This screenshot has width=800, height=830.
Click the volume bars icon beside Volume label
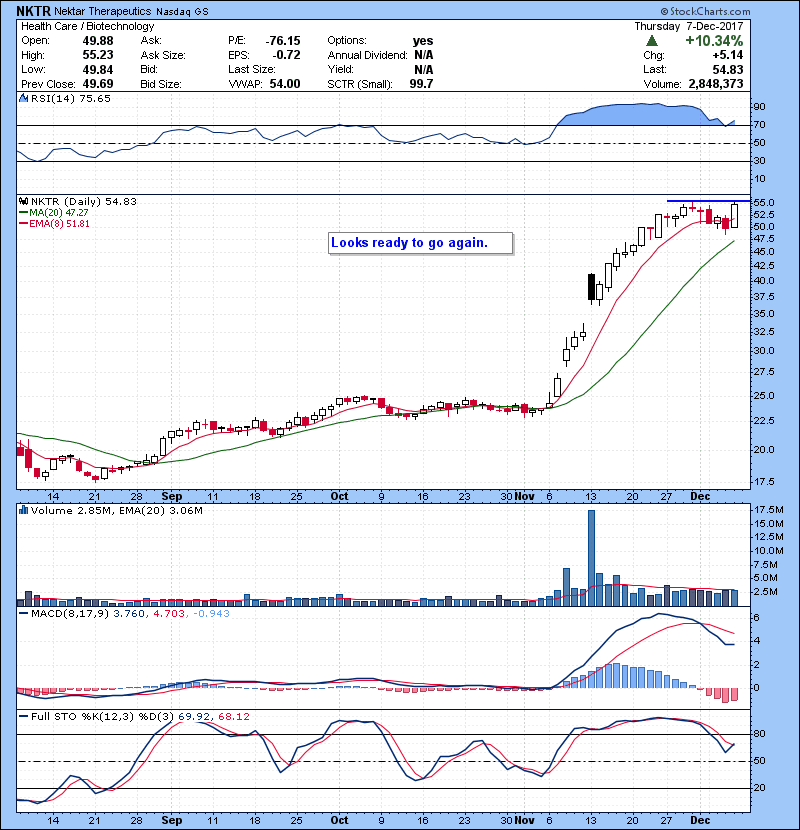pyautogui.click(x=23, y=510)
